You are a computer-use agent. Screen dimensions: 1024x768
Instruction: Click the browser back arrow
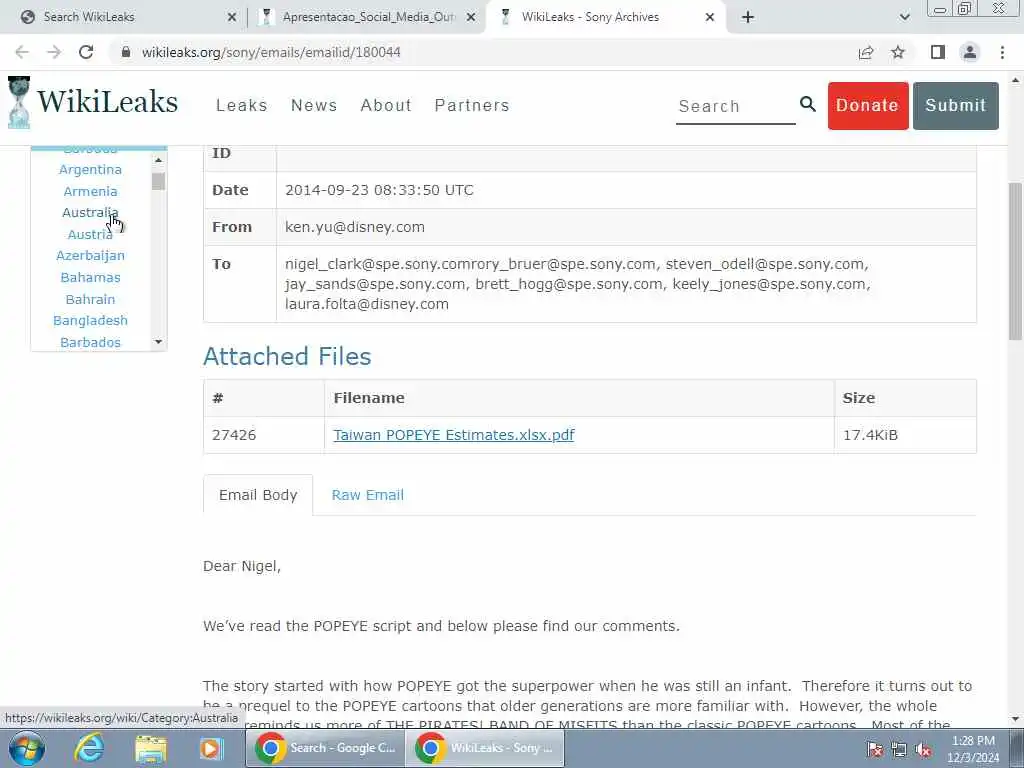click(x=22, y=52)
